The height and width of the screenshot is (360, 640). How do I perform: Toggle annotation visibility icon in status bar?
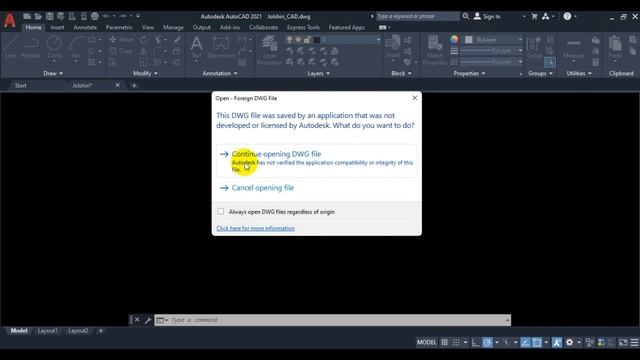coord(557,342)
